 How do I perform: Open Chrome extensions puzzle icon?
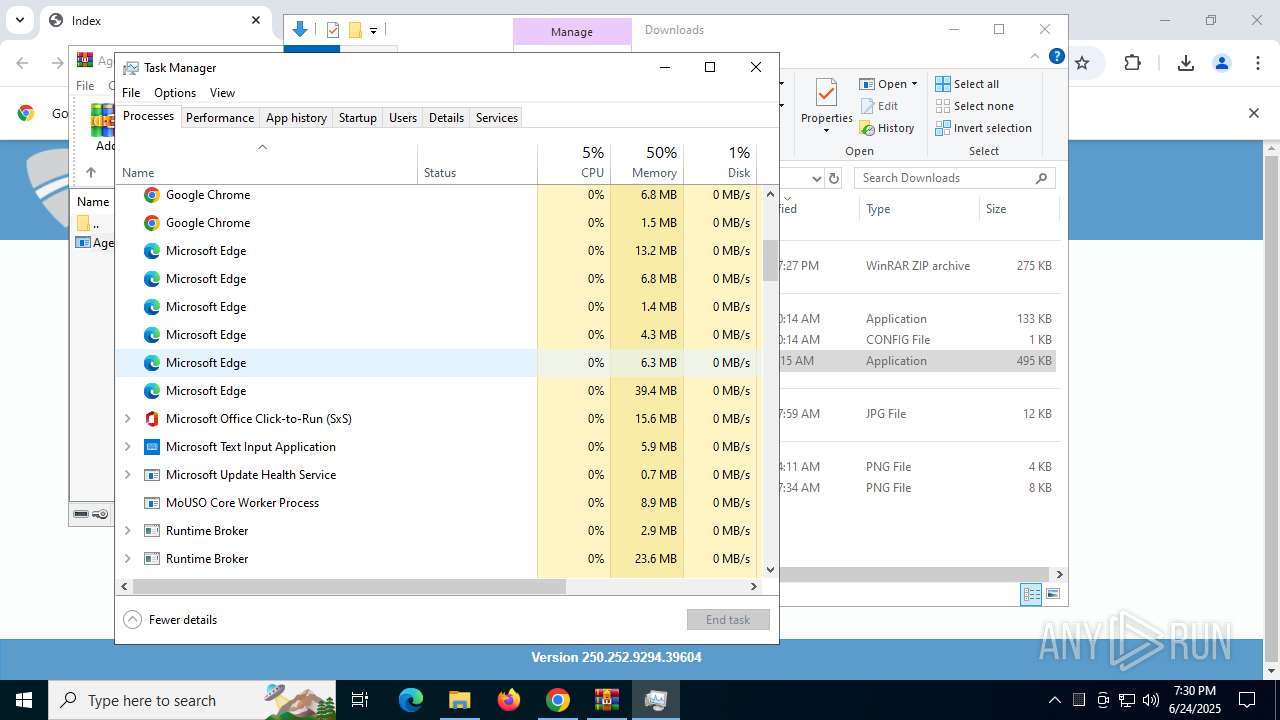click(1132, 63)
